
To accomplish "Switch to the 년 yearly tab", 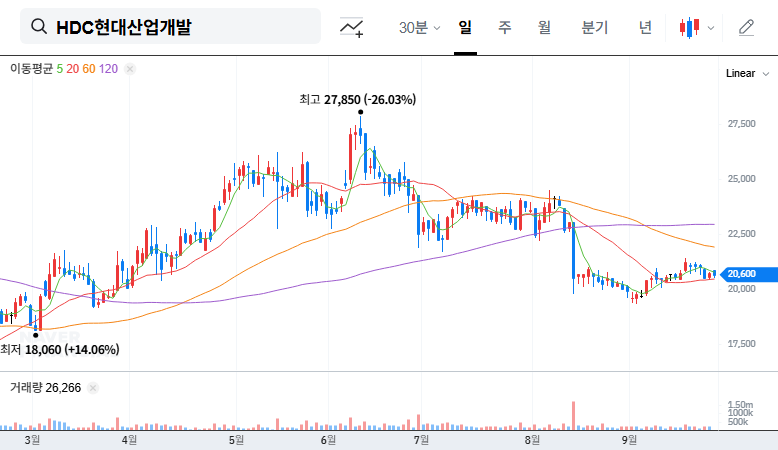I will (645, 27).
